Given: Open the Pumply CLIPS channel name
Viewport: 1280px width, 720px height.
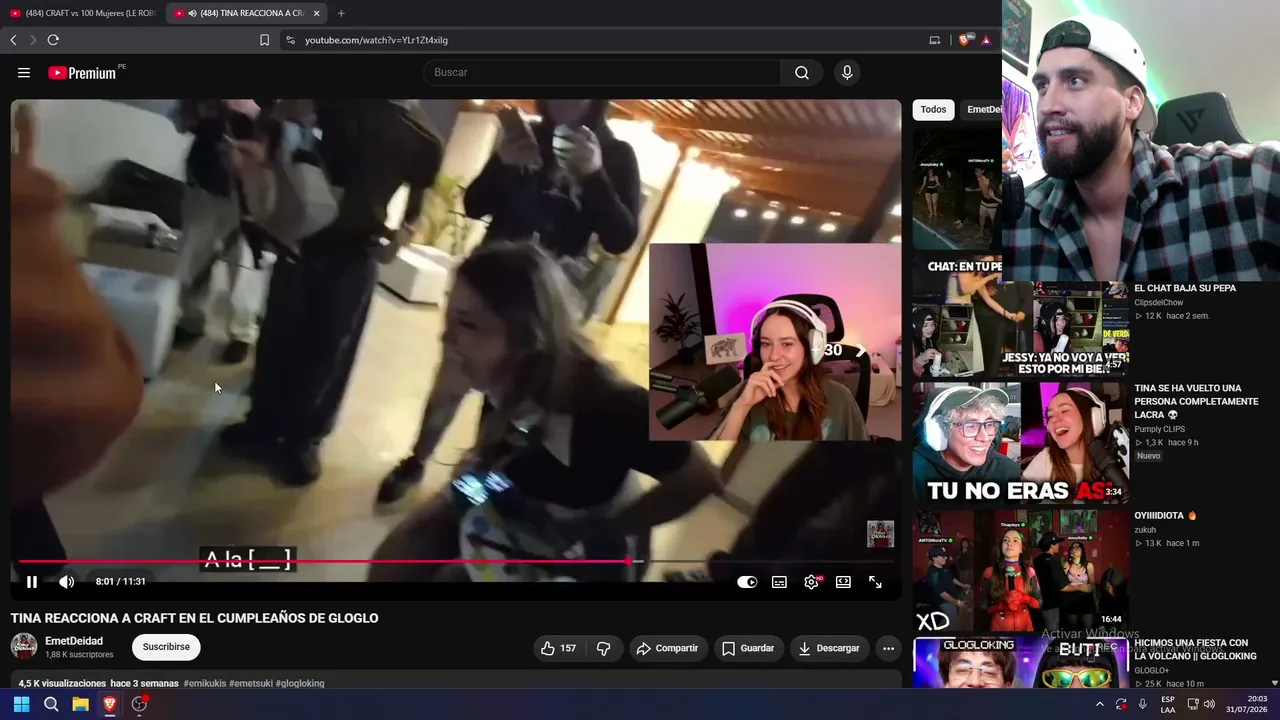Looking at the screenshot, I should pyautogui.click(x=1159, y=429).
